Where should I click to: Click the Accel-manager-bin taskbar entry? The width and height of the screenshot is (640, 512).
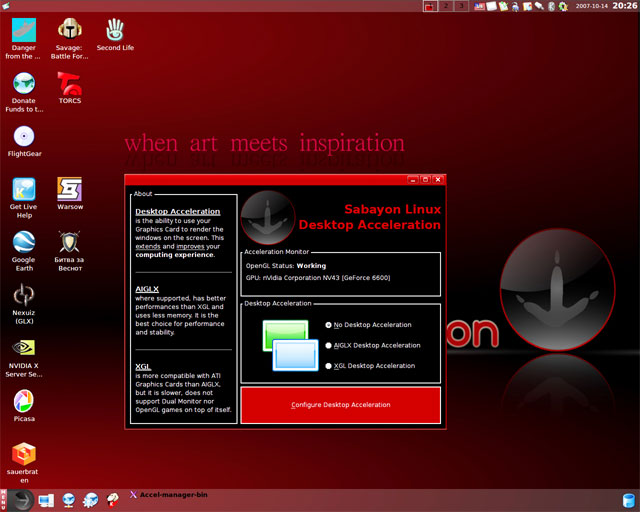click(x=169, y=495)
